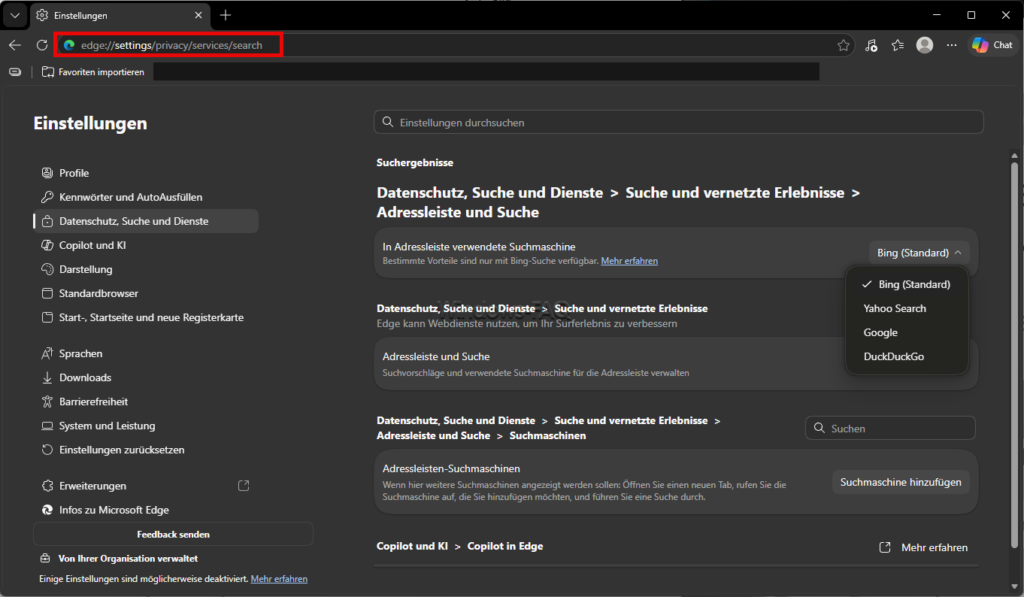Click the browser back arrow
1024x597 pixels.
tap(15, 45)
